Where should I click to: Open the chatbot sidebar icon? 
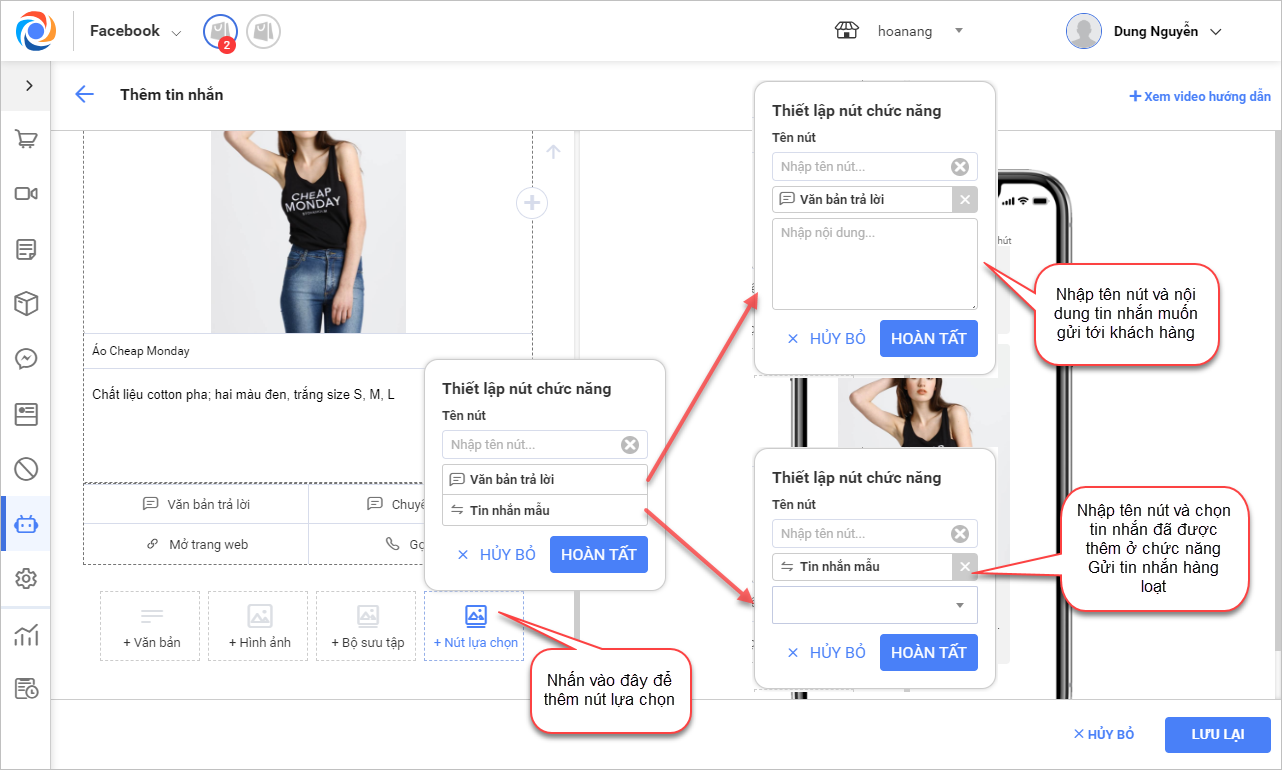point(26,524)
